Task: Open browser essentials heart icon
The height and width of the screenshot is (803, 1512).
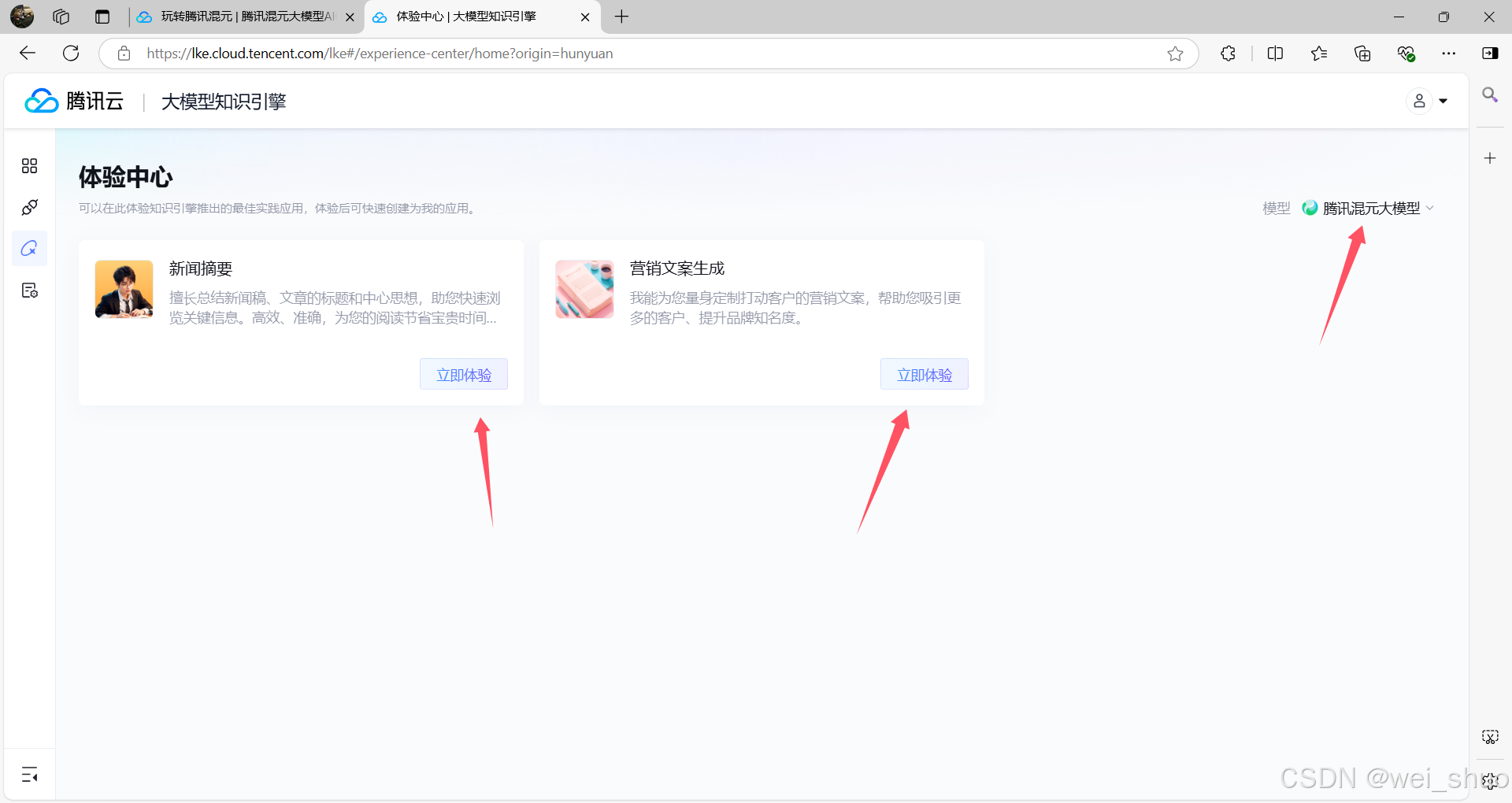Action: pos(1406,54)
